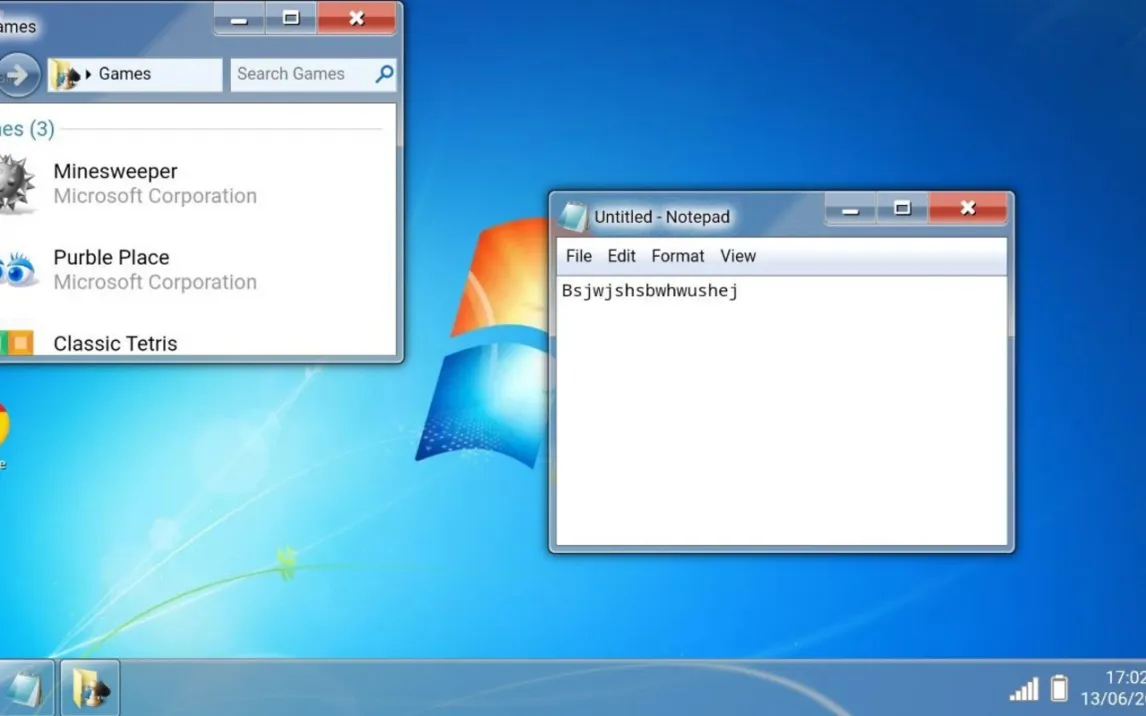
Task: Open the Games folder taskbar icon
Action: point(90,688)
